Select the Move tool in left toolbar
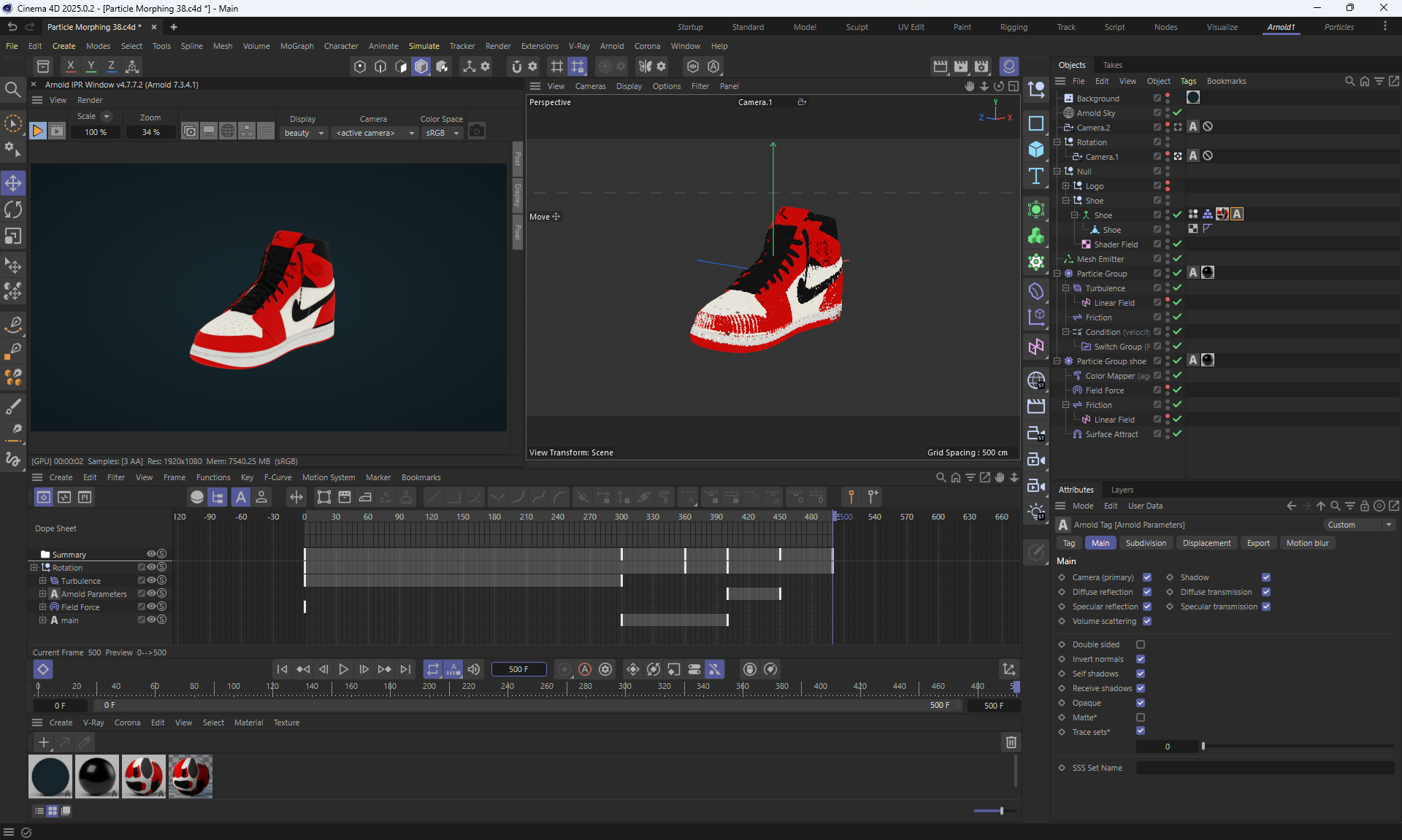Screen dimensions: 1402x840 [x=13, y=183]
